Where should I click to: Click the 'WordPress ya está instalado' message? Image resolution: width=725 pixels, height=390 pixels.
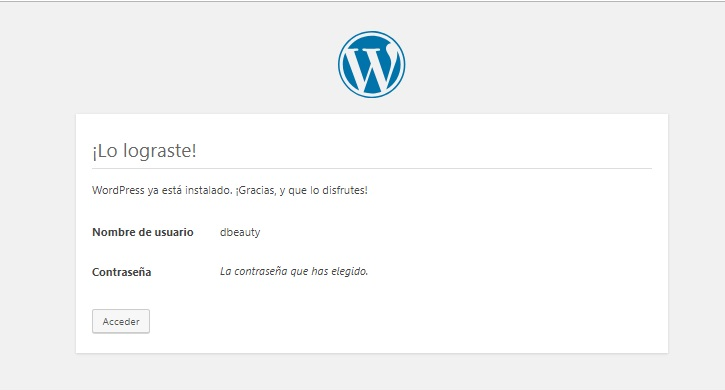(230, 190)
